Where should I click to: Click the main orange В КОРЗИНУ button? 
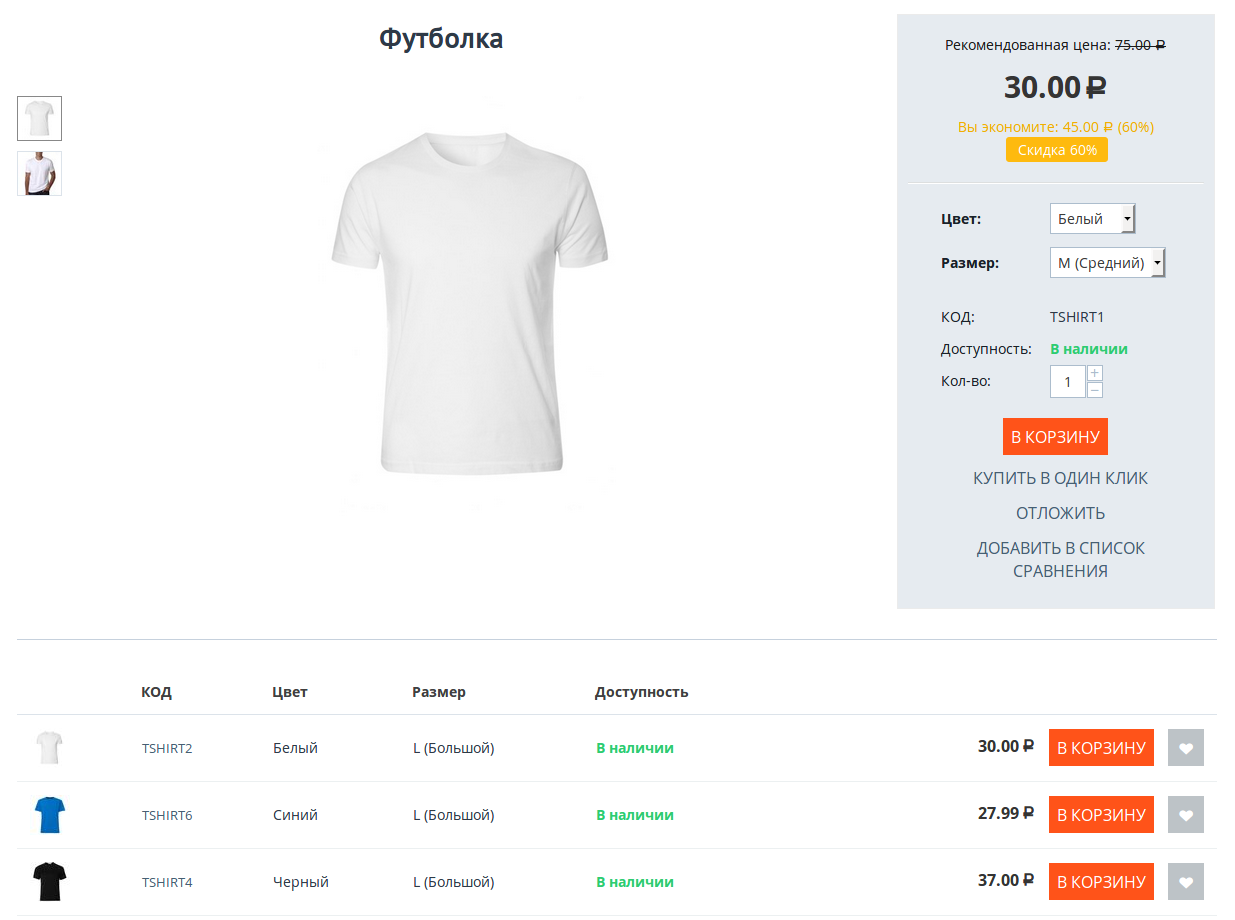1055,437
